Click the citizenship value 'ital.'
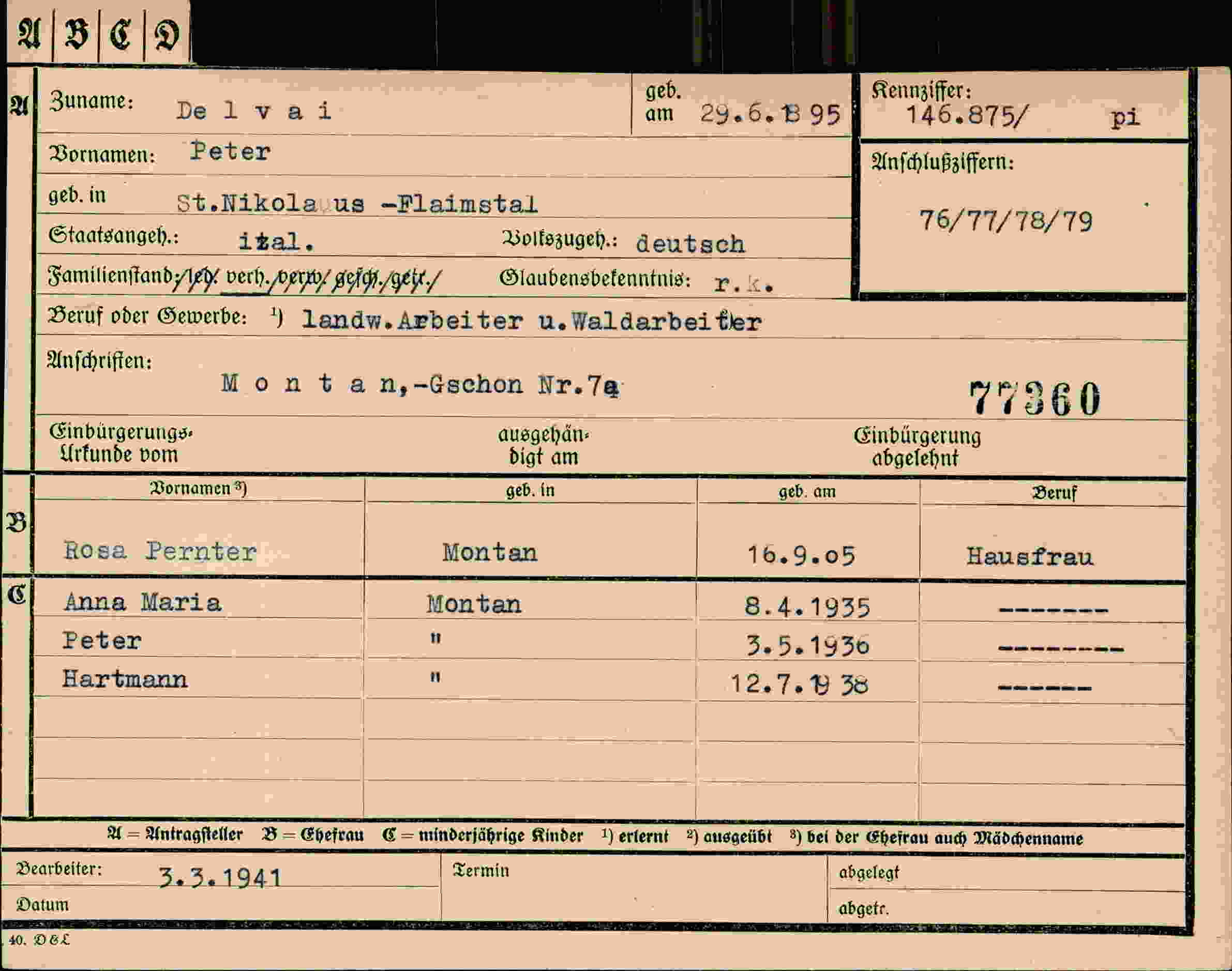The height and width of the screenshot is (971, 1232). pos(276,242)
